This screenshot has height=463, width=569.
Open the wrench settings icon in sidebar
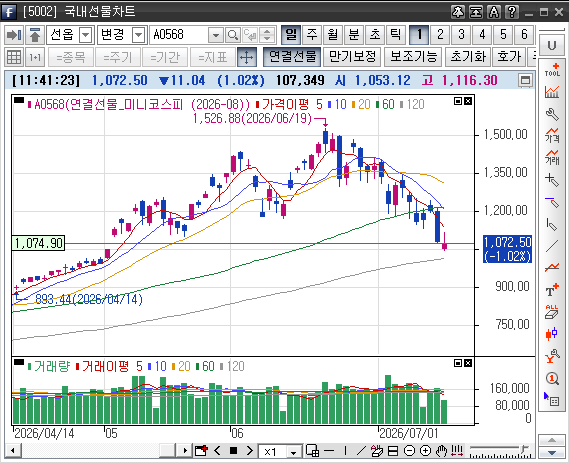(552, 115)
